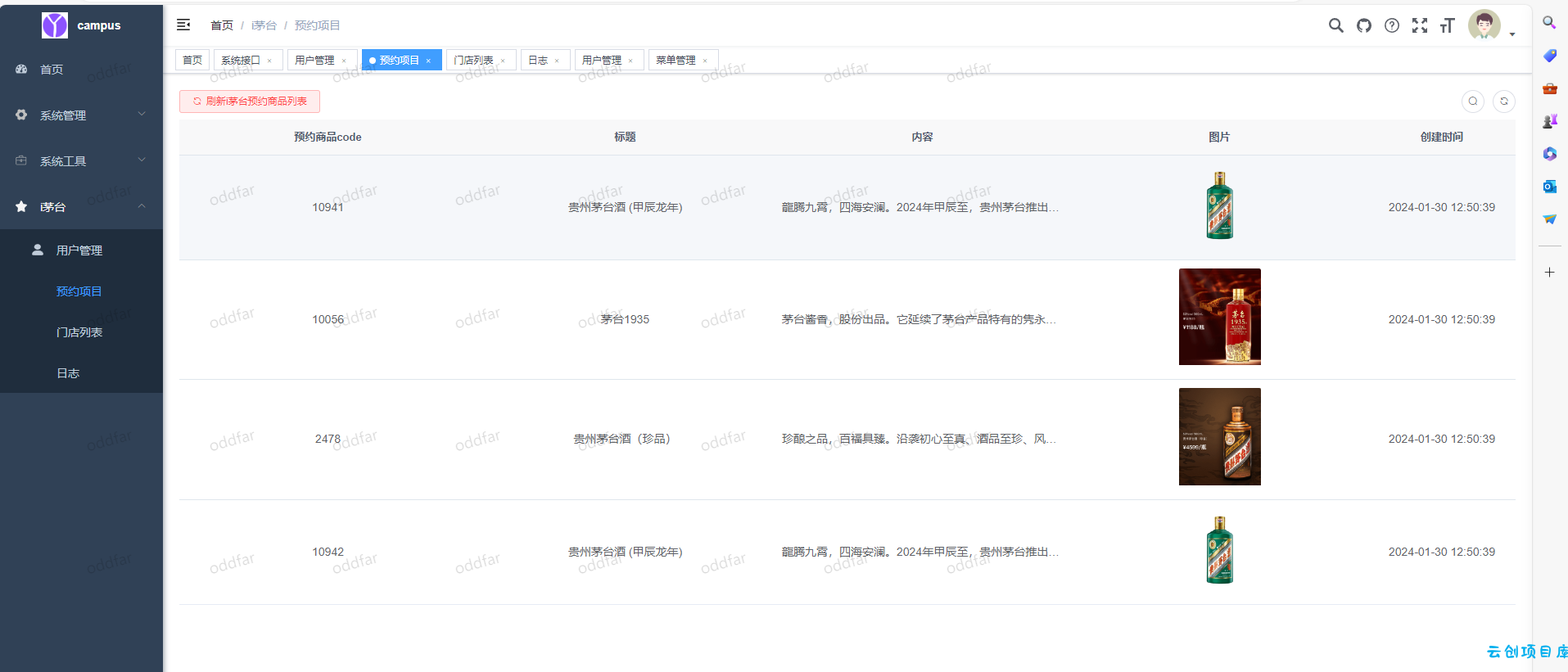
Task: Open browser sidebar chess games icon
Action: coord(1549,121)
